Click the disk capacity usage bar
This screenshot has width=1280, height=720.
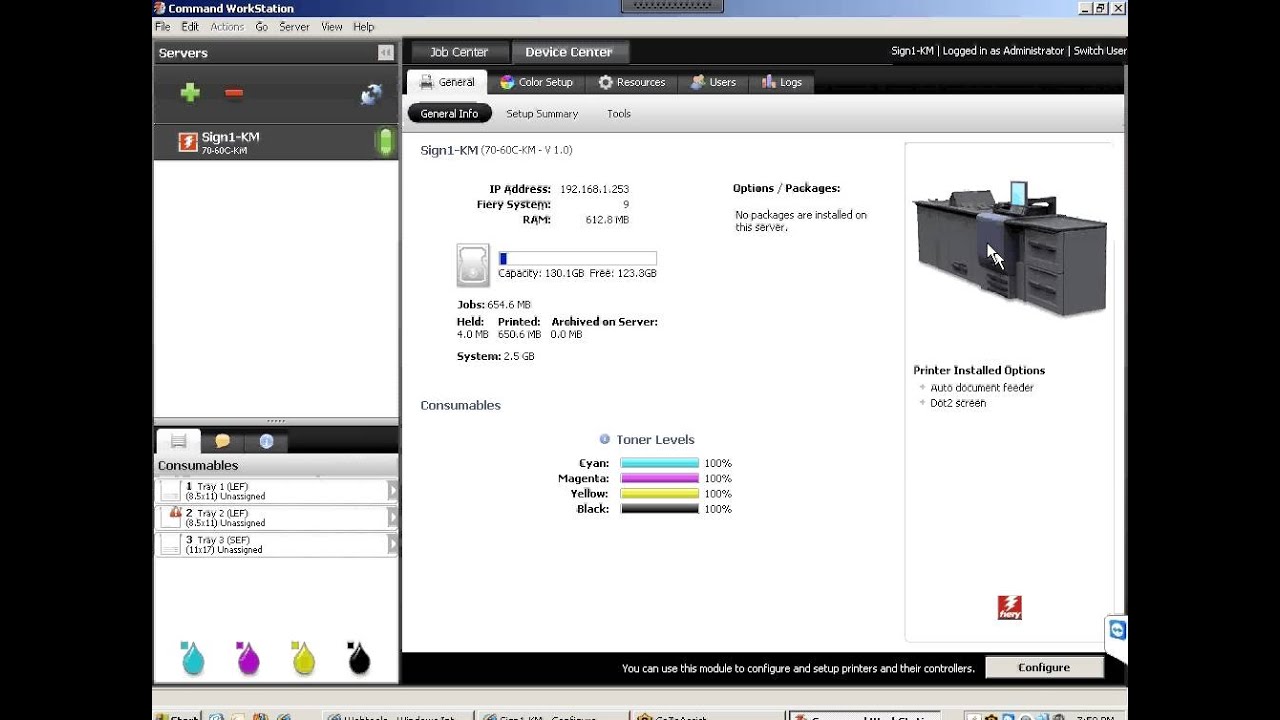point(578,259)
